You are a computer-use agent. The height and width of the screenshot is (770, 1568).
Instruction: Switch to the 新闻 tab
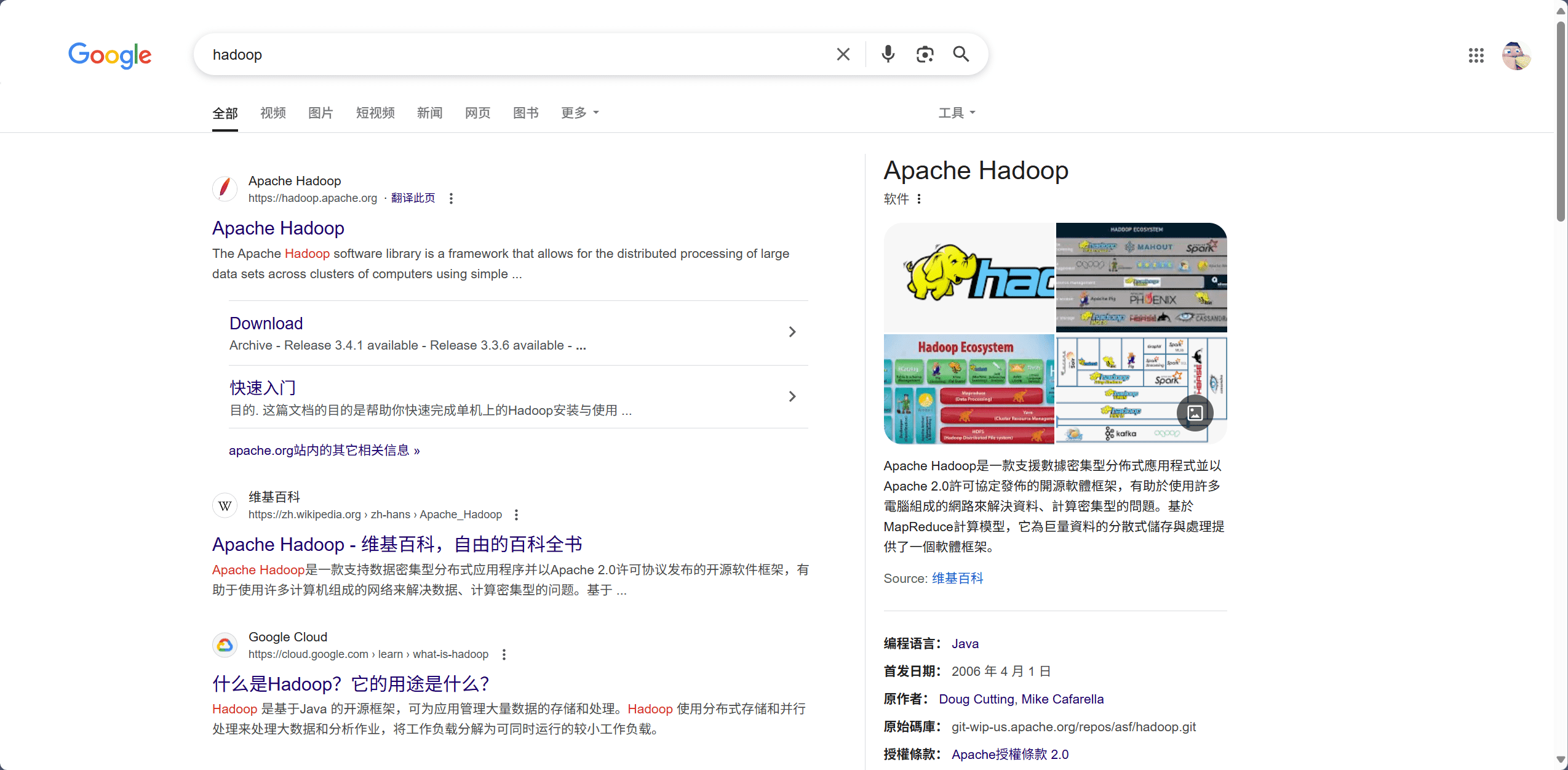[x=429, y=113]
